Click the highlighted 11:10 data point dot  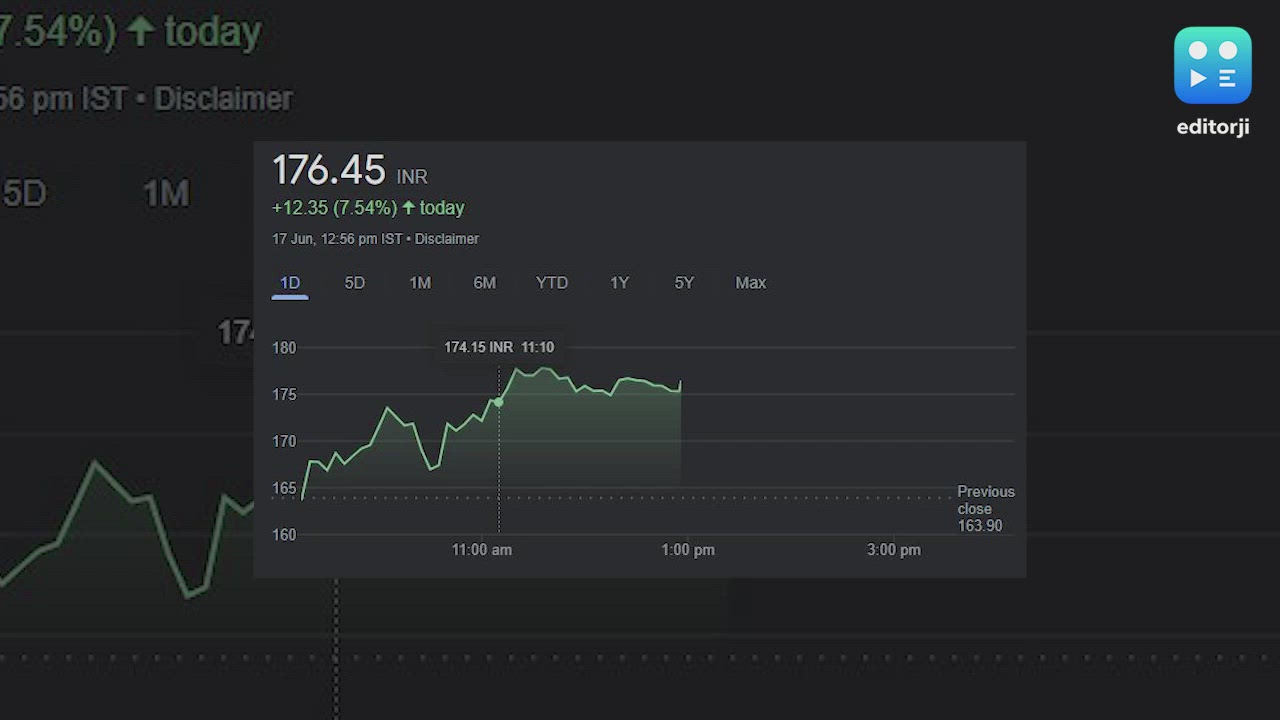499,402
